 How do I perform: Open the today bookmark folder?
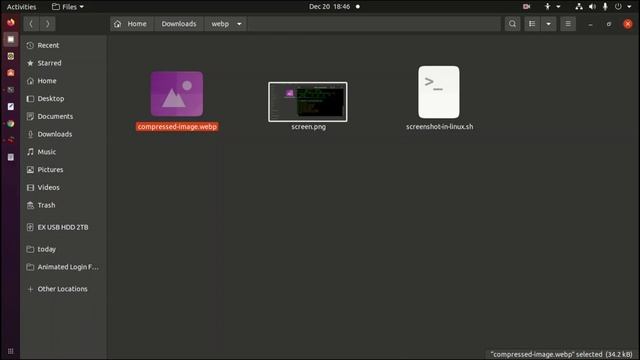pyautogui.click(x=64, y=249)
